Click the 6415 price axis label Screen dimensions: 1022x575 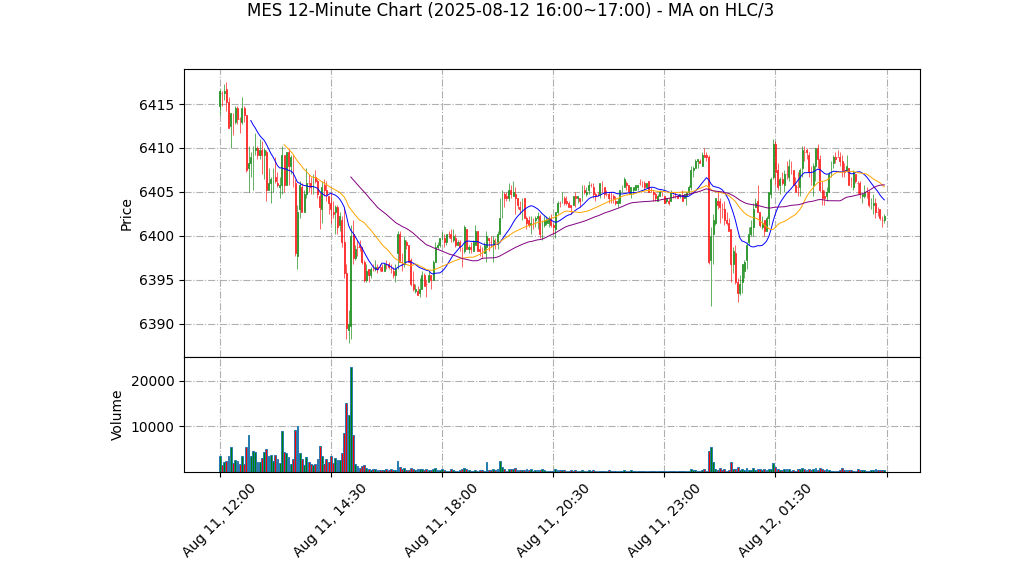pyautogui.click(x=156, y=105)
